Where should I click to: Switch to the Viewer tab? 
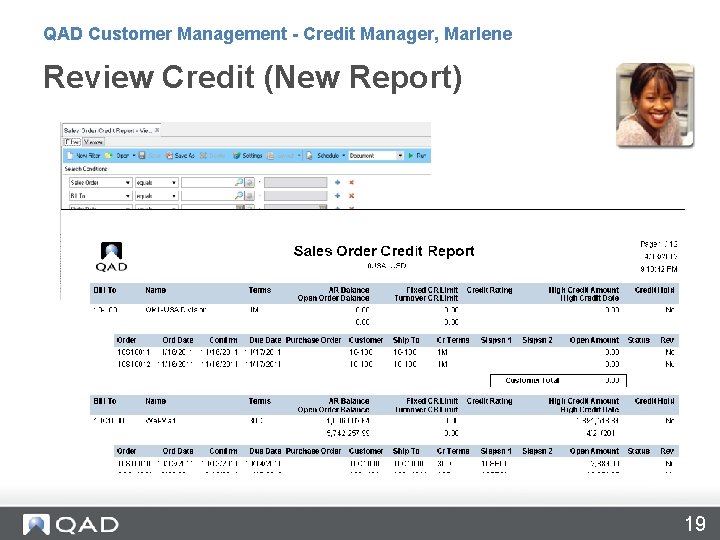click(x=93, y=142)
